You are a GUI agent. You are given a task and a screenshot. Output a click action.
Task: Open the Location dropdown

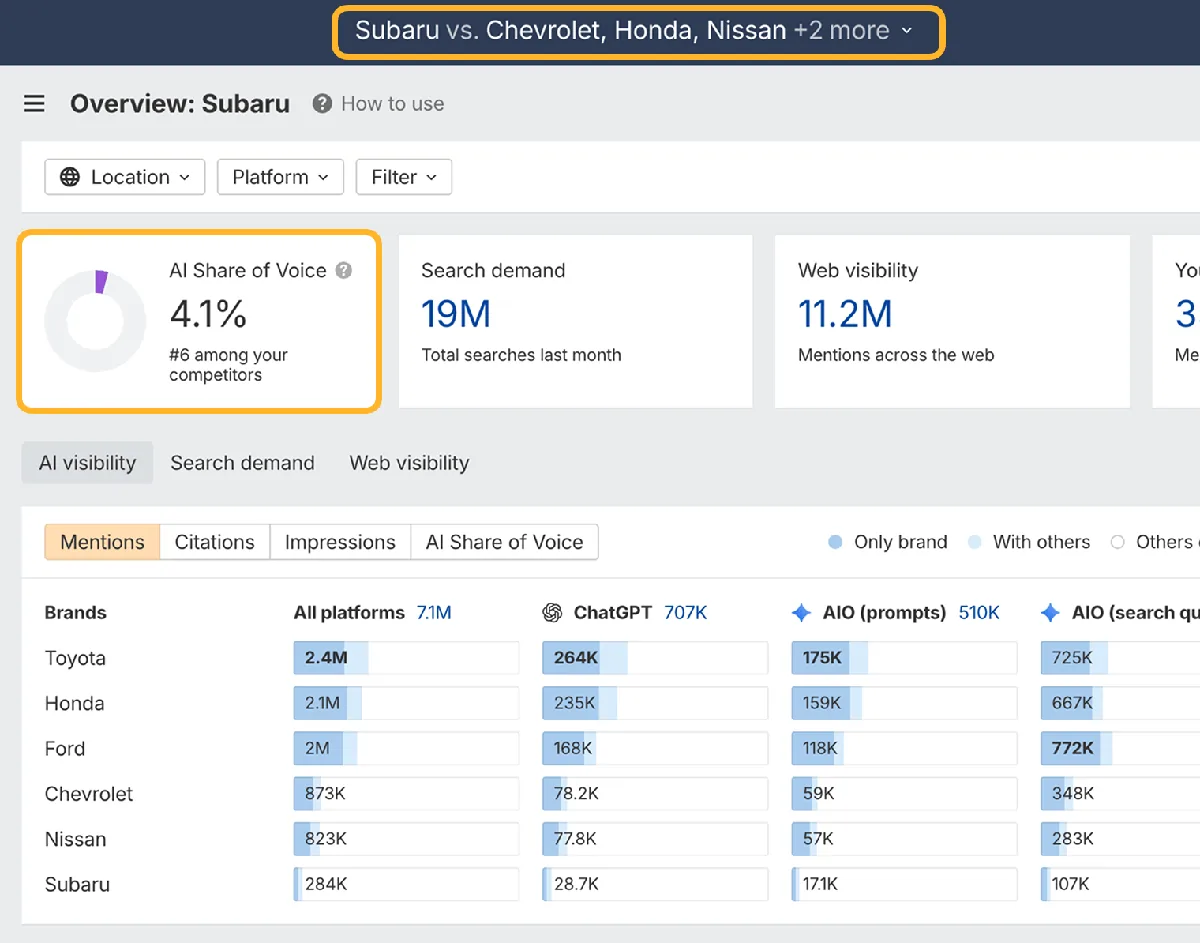point(125,177)
